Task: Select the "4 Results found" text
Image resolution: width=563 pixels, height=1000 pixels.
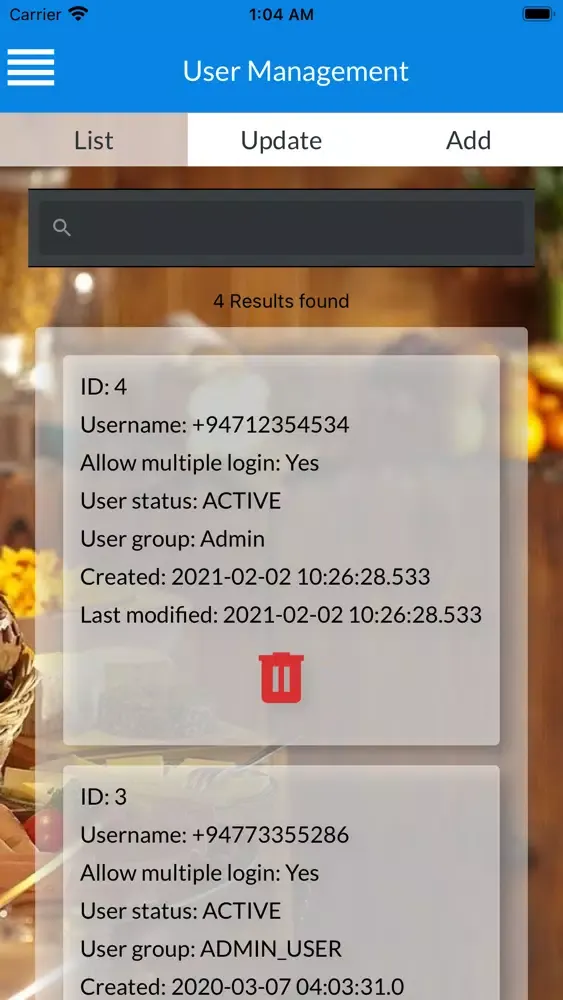Action: [281, 301]
